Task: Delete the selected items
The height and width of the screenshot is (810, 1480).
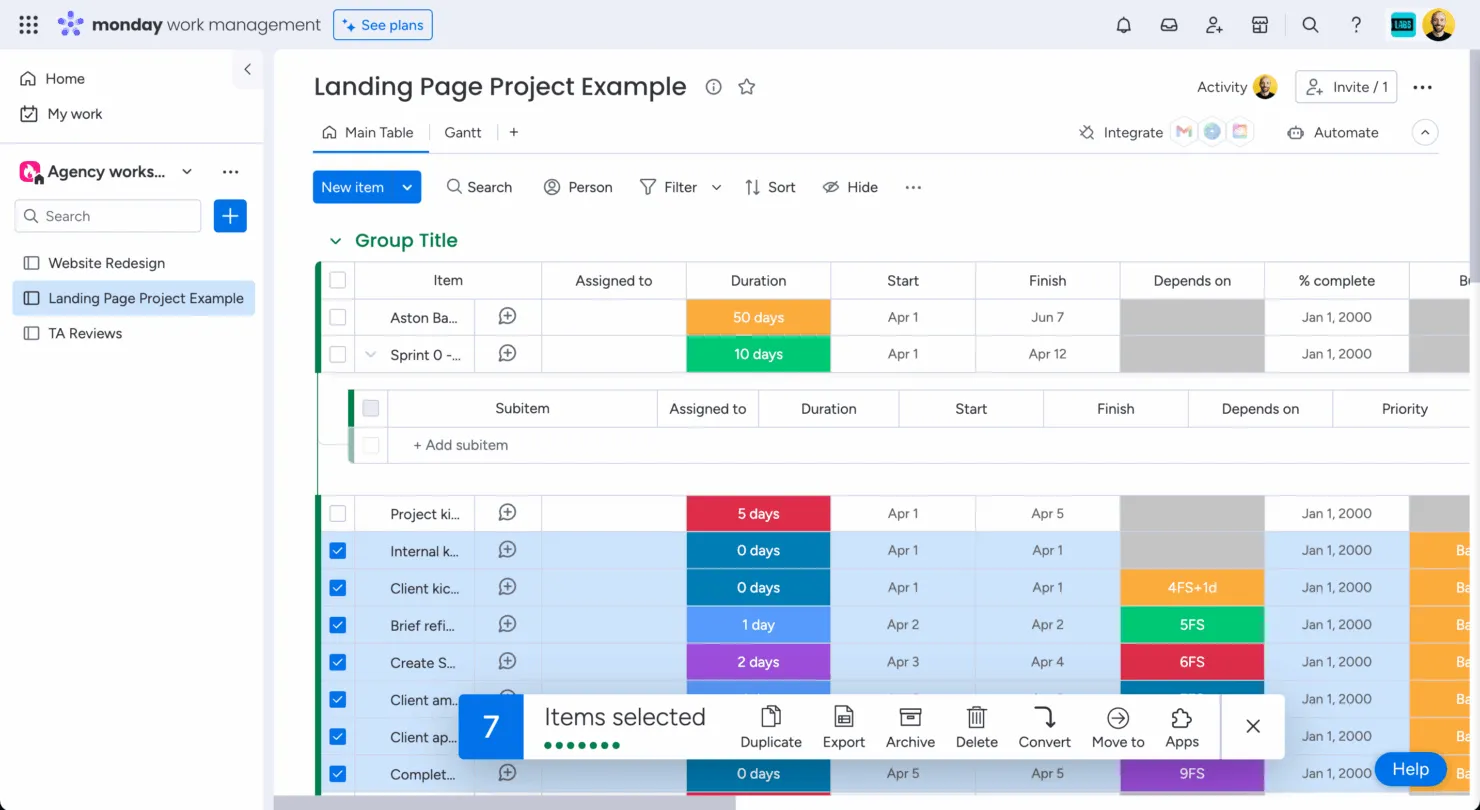Action: [976, 726]
